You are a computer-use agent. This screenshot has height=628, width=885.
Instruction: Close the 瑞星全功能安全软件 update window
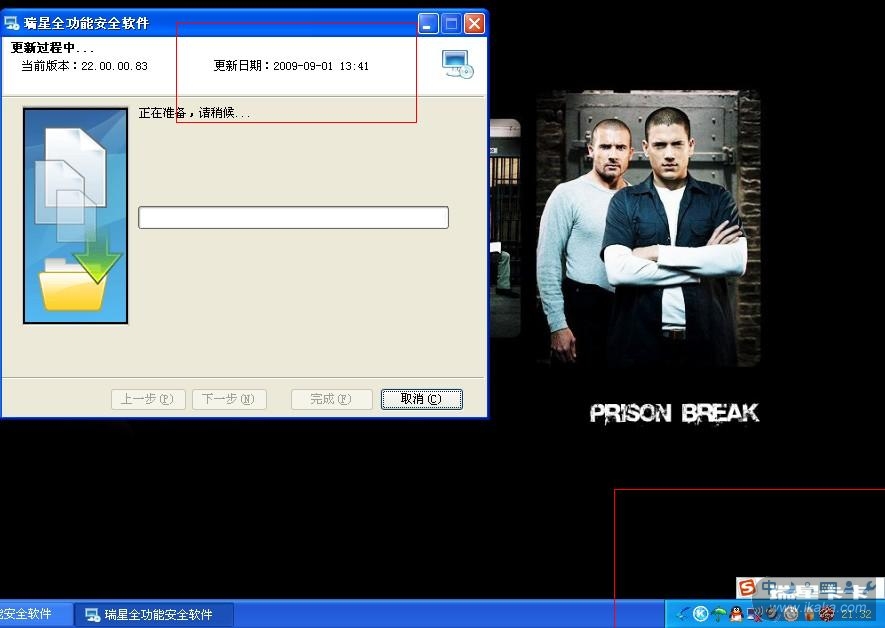pyautogui.click(x=475, y=24)
